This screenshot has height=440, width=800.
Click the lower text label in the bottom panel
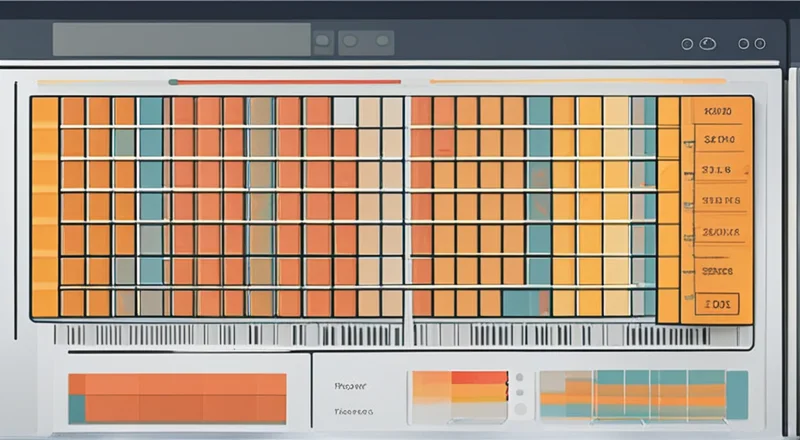pos(353,411)
